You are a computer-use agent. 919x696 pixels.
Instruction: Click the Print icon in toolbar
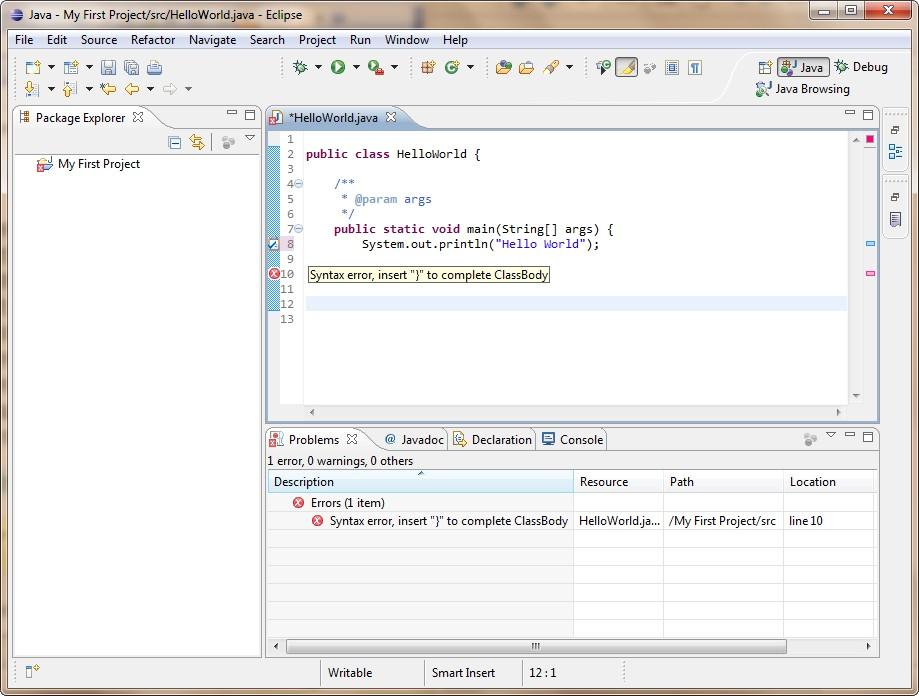(x=154, y=67)
